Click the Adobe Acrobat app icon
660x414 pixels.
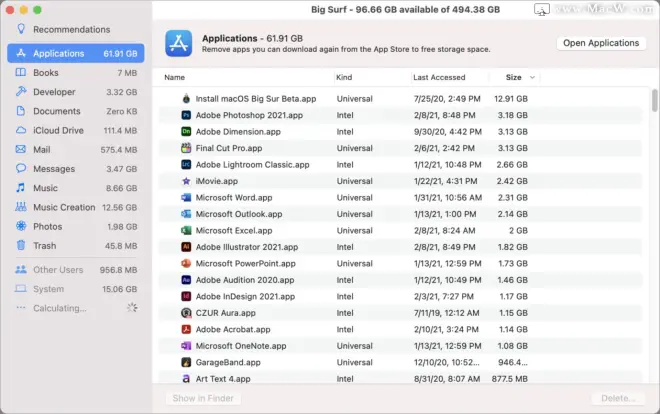pos(186,329)
